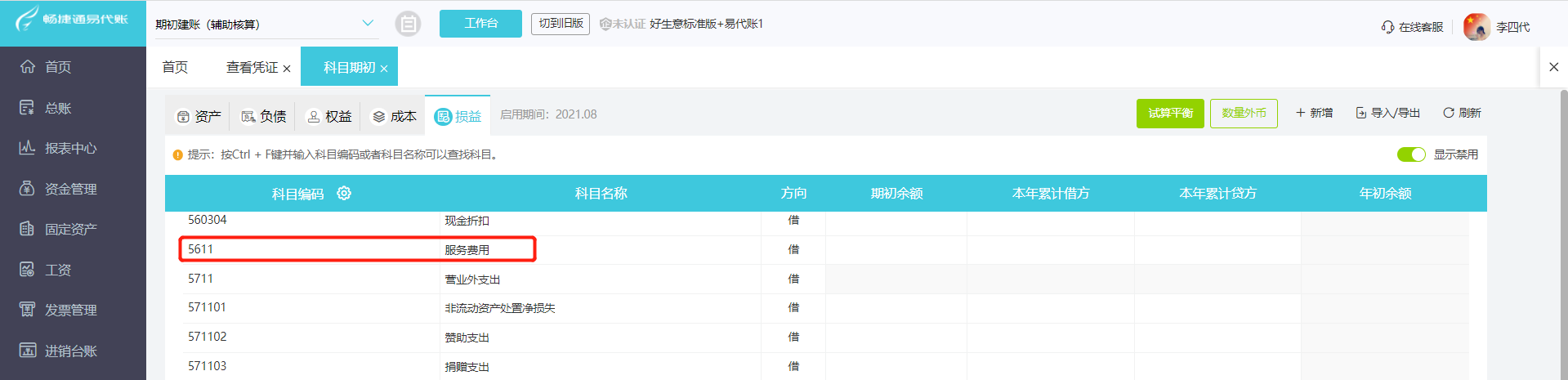Screen dimensions: 1568x380
Task: Click the 科目名称 column header
Action: (x=601, y=194)
